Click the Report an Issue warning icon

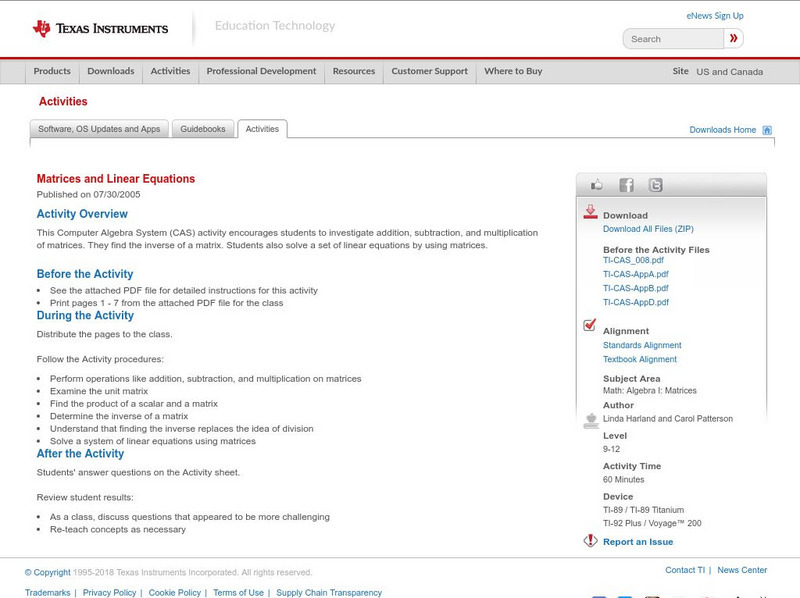[x=590, y=541]
